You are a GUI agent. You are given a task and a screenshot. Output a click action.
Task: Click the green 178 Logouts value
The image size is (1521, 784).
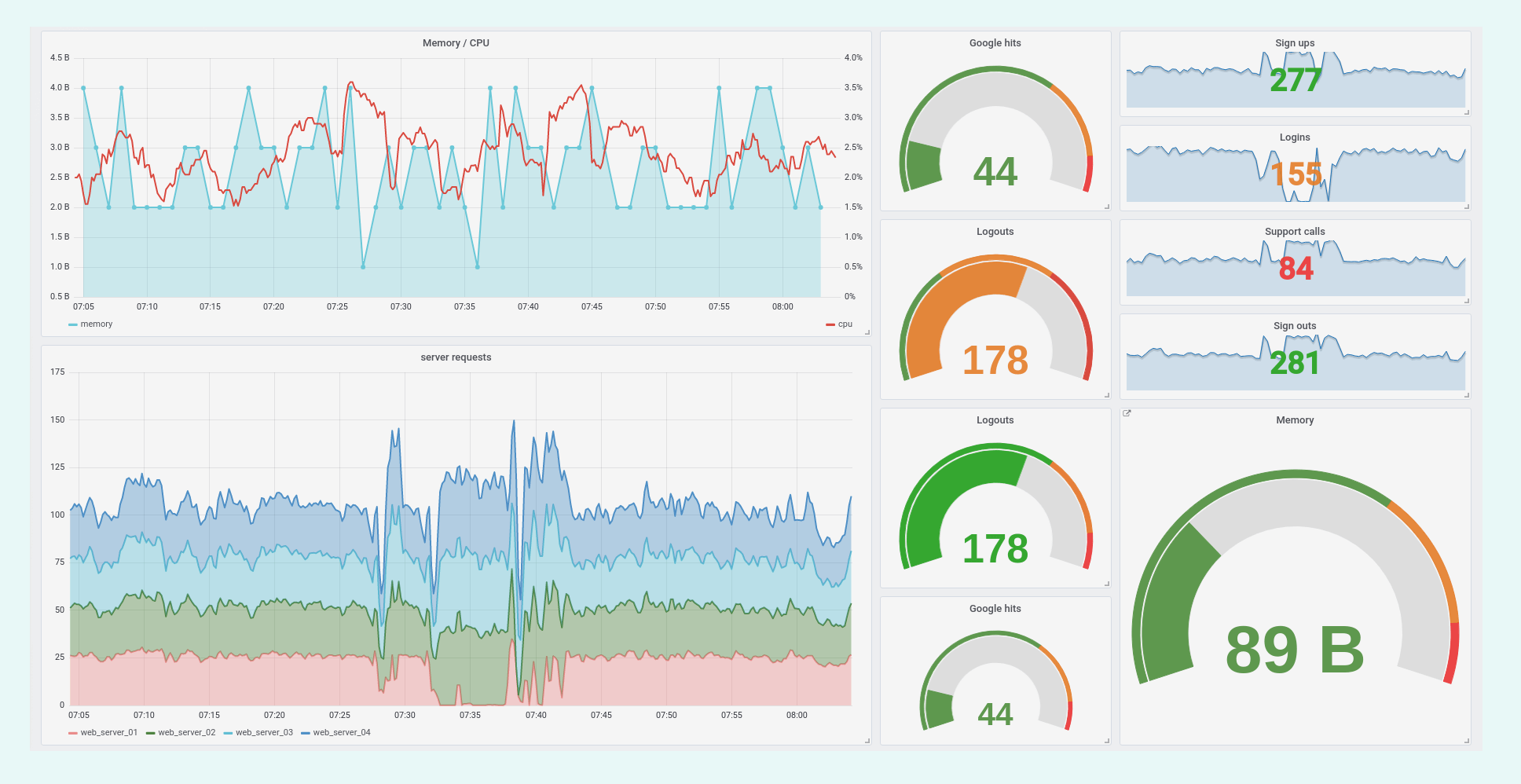(x=995, y=549)
